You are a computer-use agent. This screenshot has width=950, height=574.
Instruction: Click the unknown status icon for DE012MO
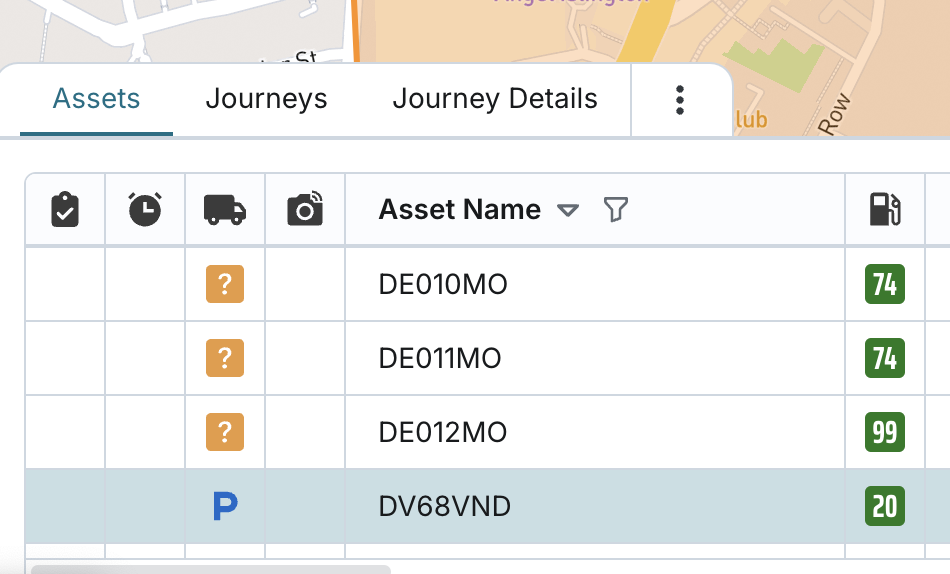pos(225,432)
